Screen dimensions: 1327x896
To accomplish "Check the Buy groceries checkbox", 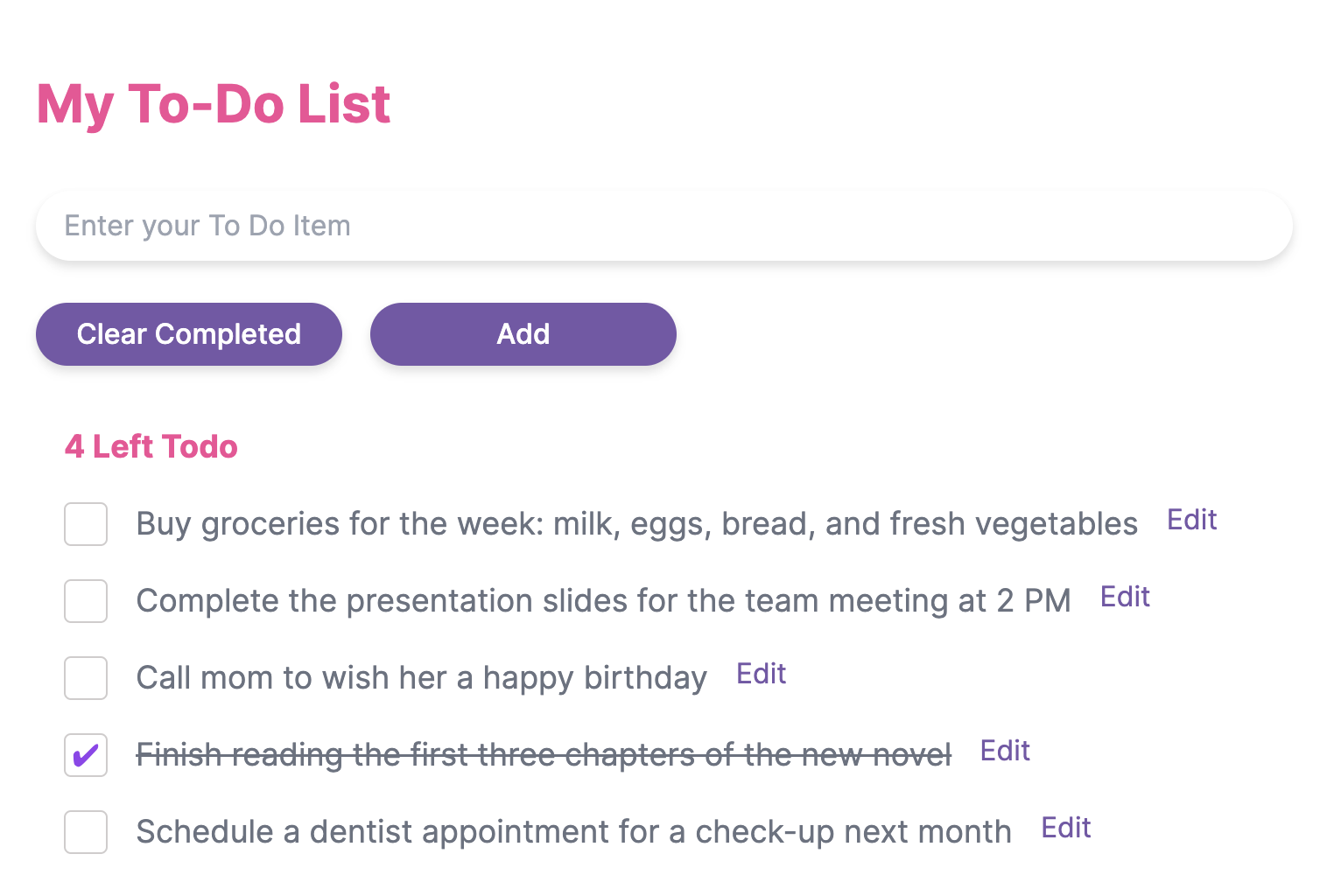I will (86, 524).
